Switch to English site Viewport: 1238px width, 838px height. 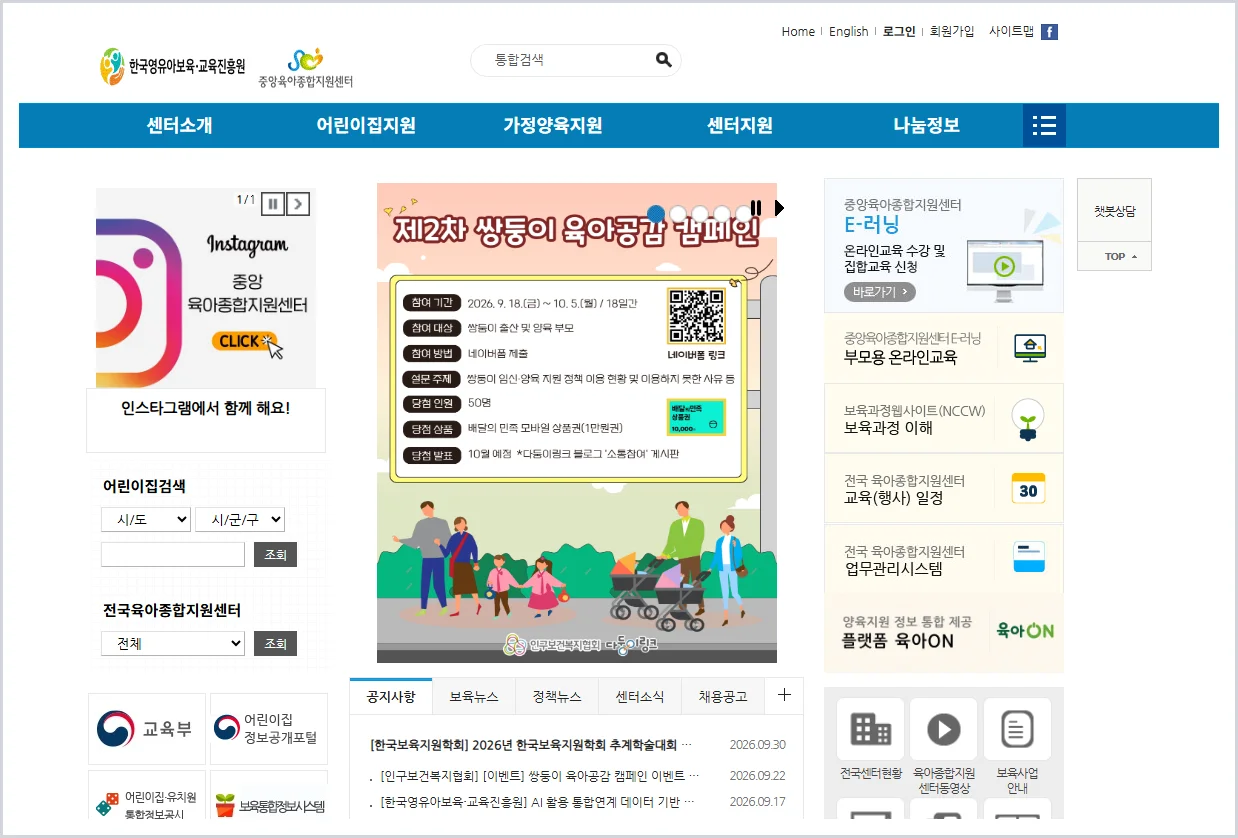click(x=849, y=32)
